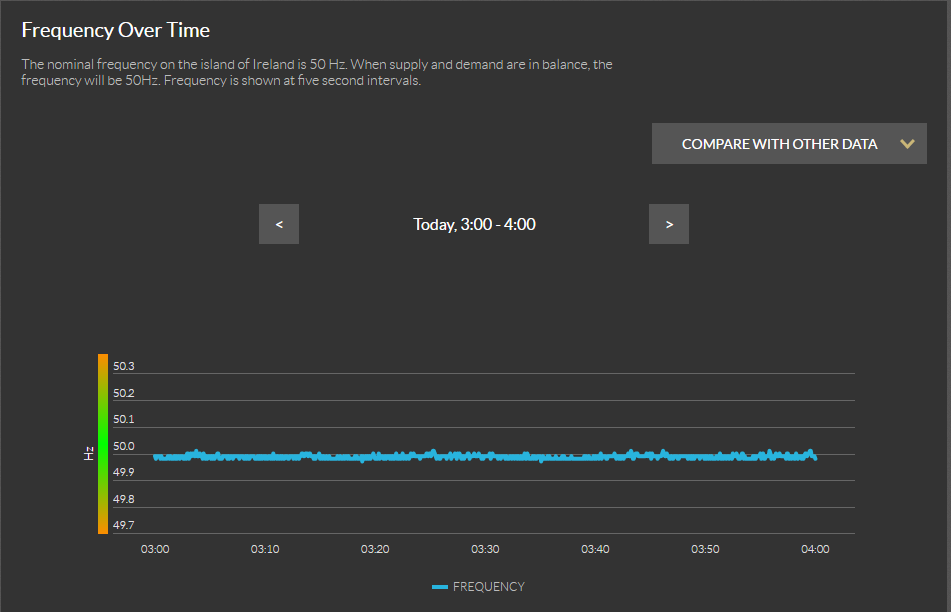Click the 03:10 x-axis time label

tap(265, 549)
